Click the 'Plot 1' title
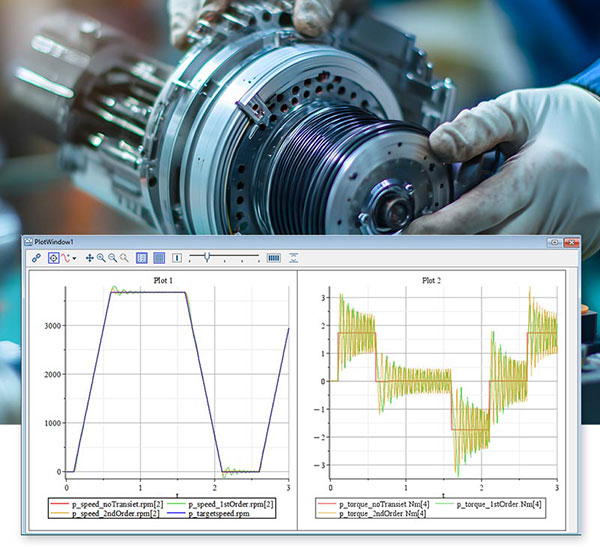Viewport: 600px width, 548px height. (x=163, y=281)
